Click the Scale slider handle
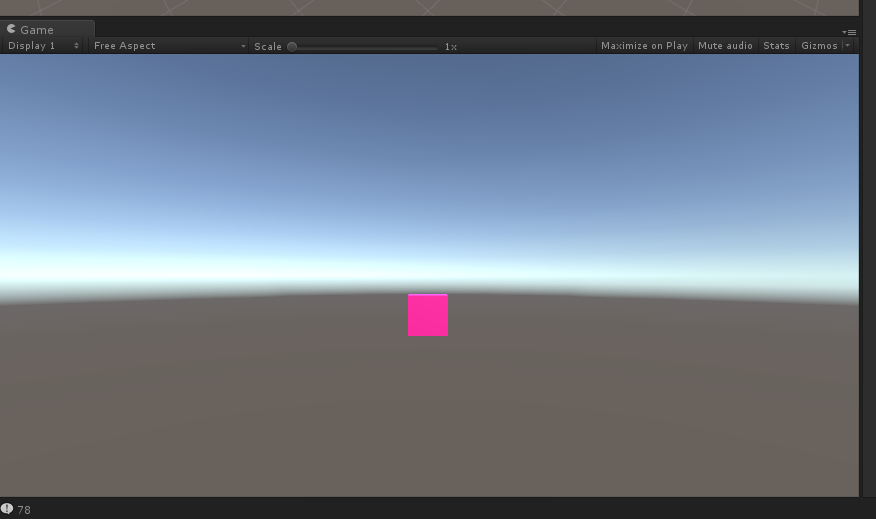 (x=292, y=47)
